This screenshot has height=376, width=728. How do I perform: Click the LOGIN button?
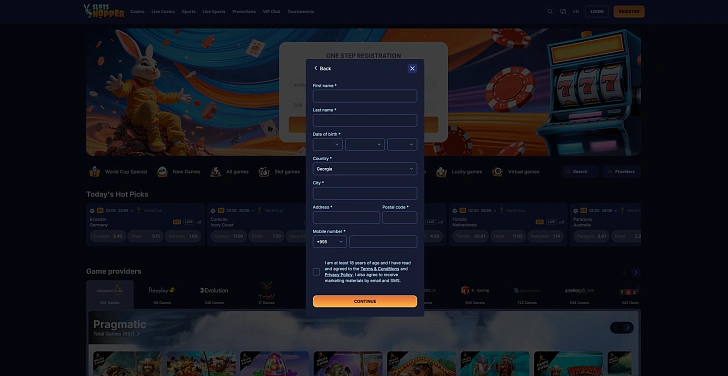597,12
